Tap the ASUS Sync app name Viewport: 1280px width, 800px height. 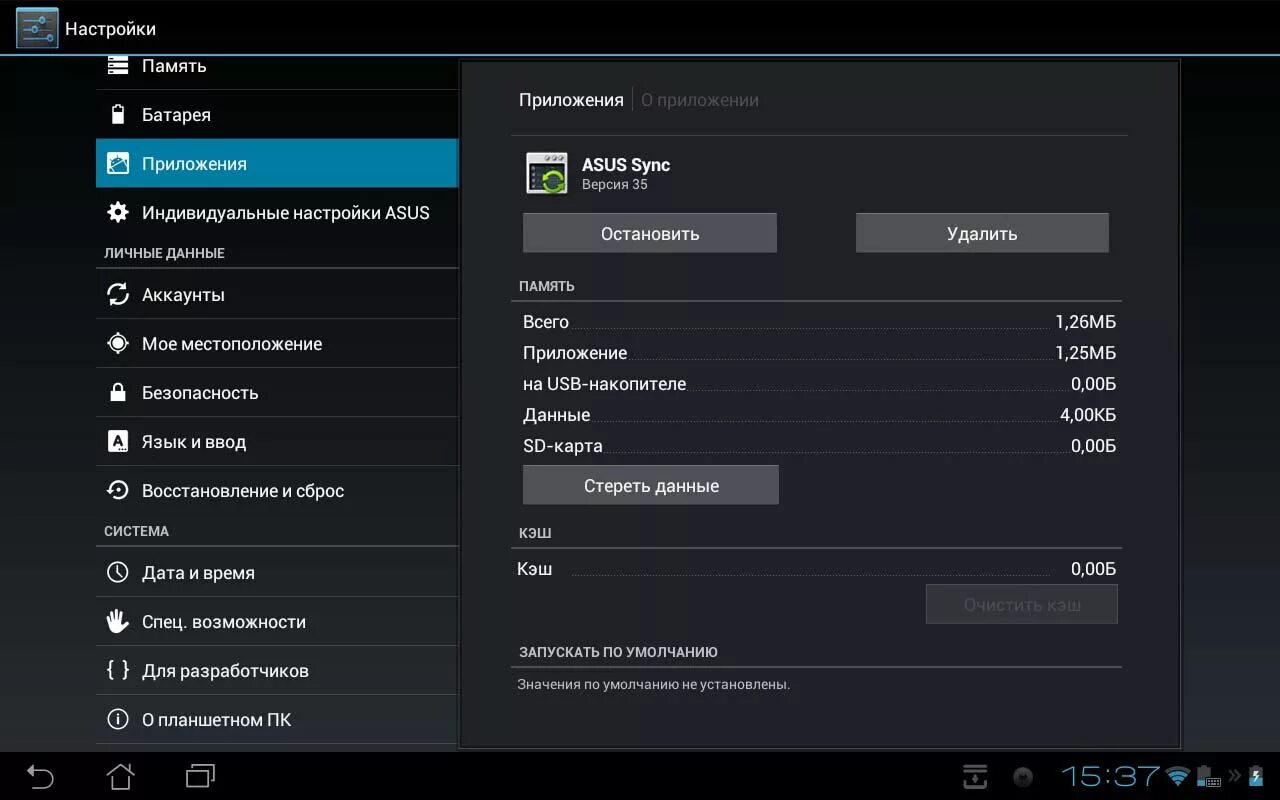coord(626,165)
